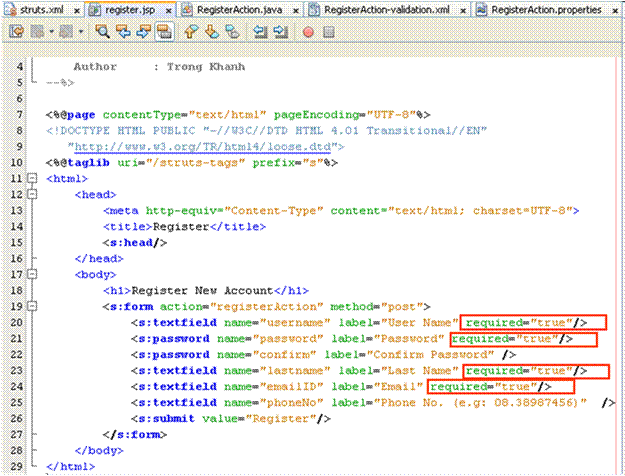Click the "registerAction" action value

click(x=267, y=307)
